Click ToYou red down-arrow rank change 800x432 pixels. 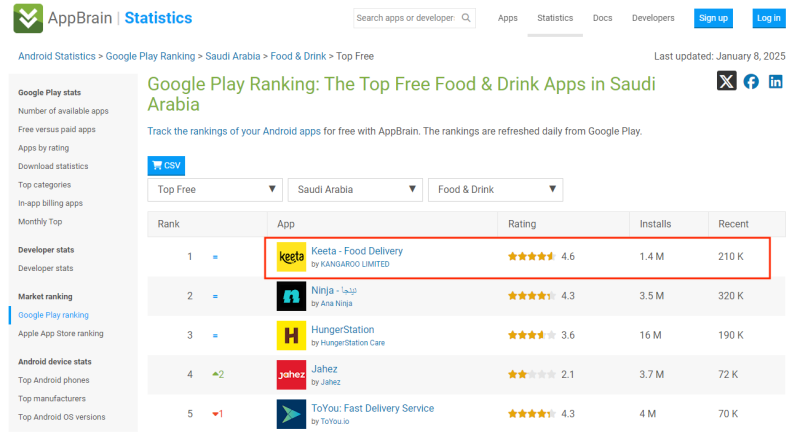pyautogui.click(x=217, y=414)
